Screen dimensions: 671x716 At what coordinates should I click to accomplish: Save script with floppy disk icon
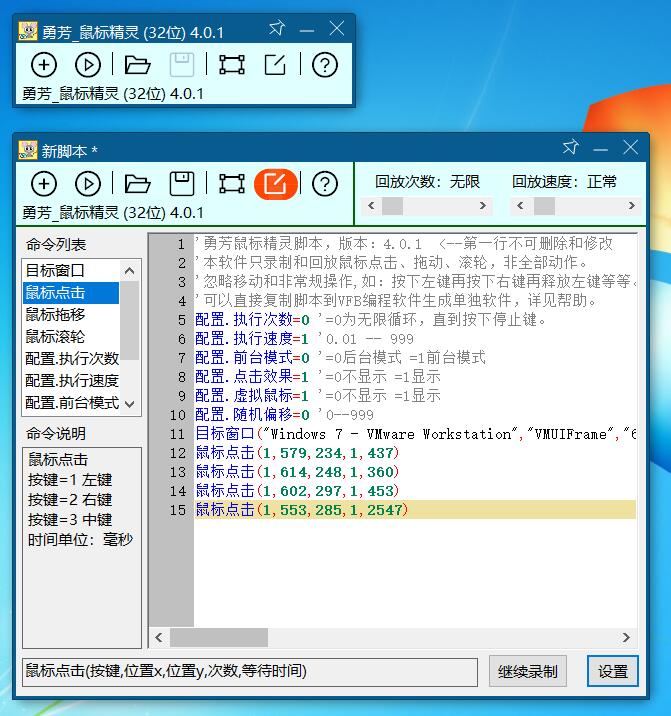[x=182, y=184]
